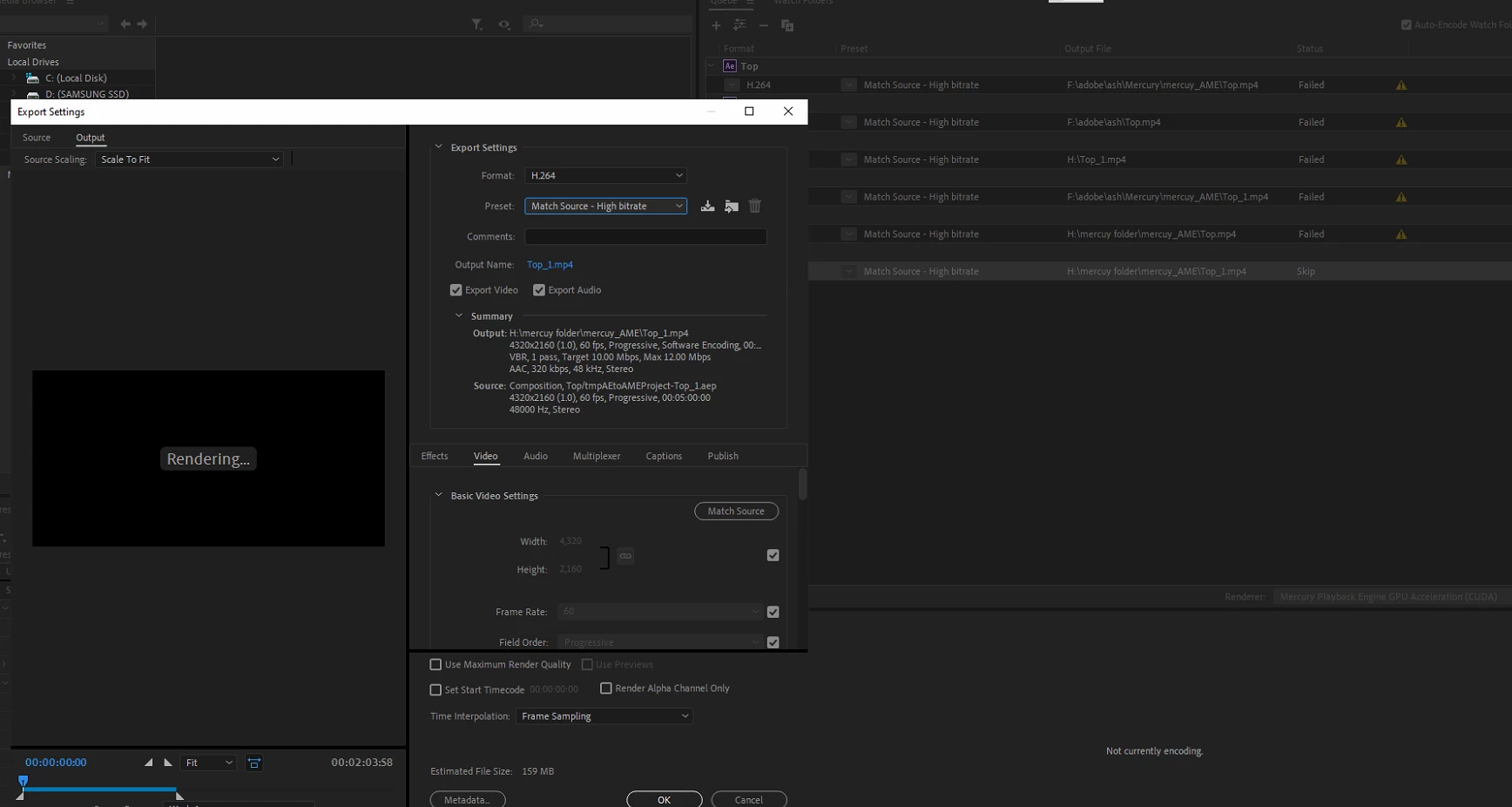Click the H:\Top_1.mp4 output file in Queue
1512x807 pixels.
point(1097,160)
